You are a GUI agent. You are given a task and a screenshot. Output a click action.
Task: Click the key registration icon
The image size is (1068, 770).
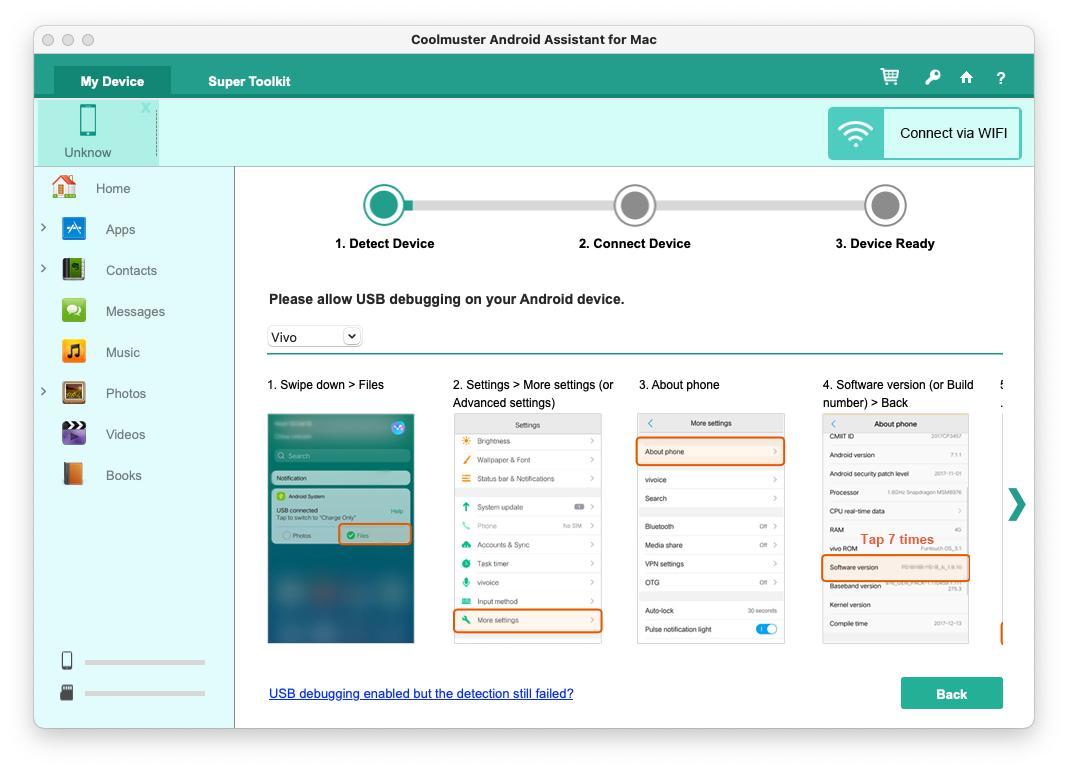pyautogui.click(x=932, y=77)
